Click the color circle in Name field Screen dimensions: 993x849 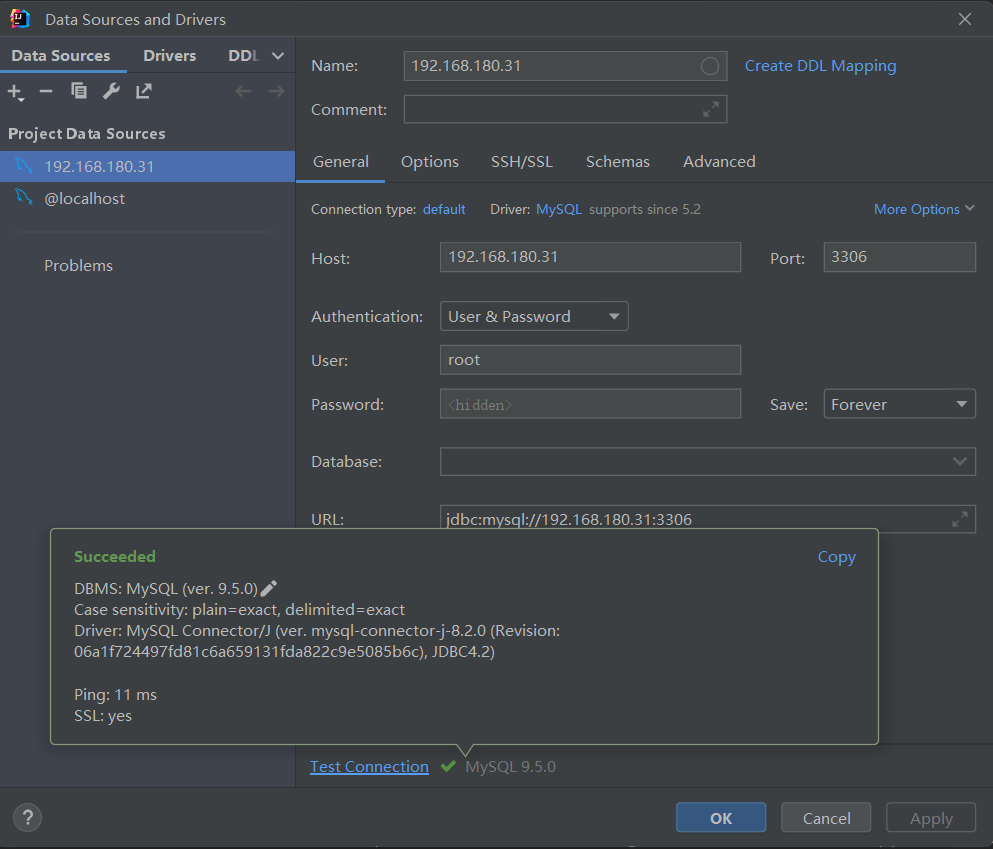tap(709, 66)
